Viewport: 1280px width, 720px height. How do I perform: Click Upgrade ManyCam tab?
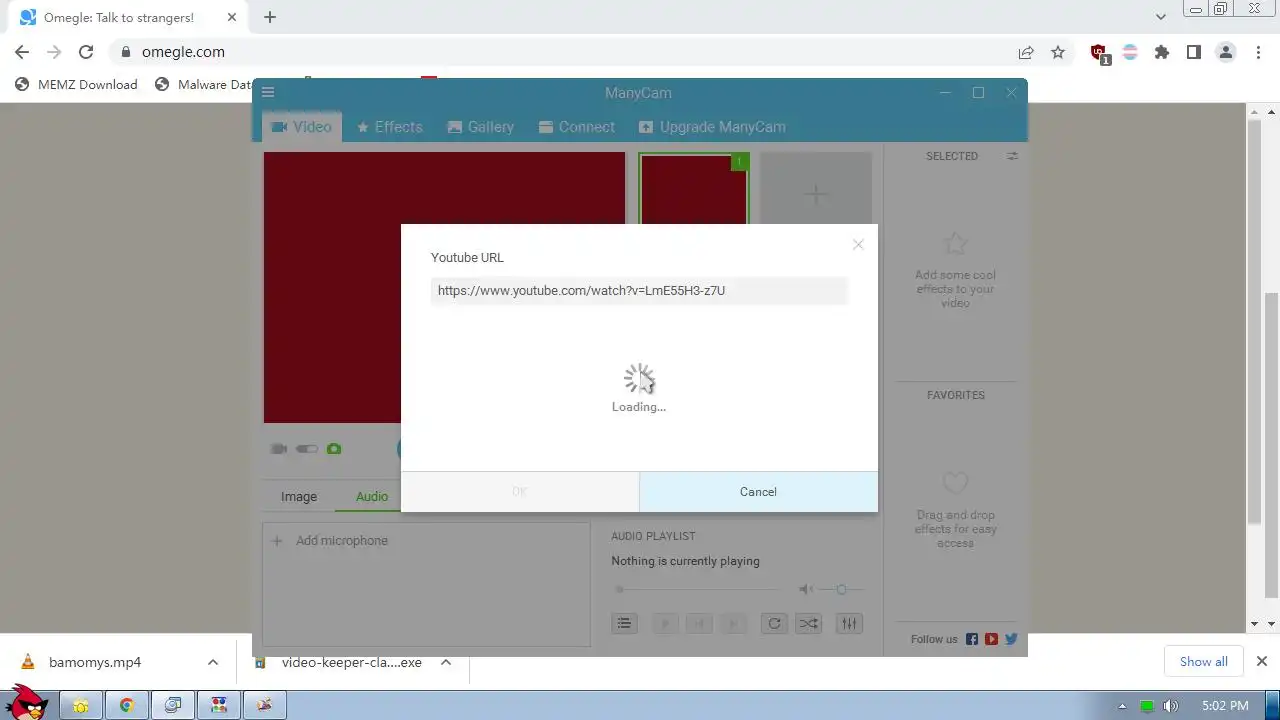712,127
